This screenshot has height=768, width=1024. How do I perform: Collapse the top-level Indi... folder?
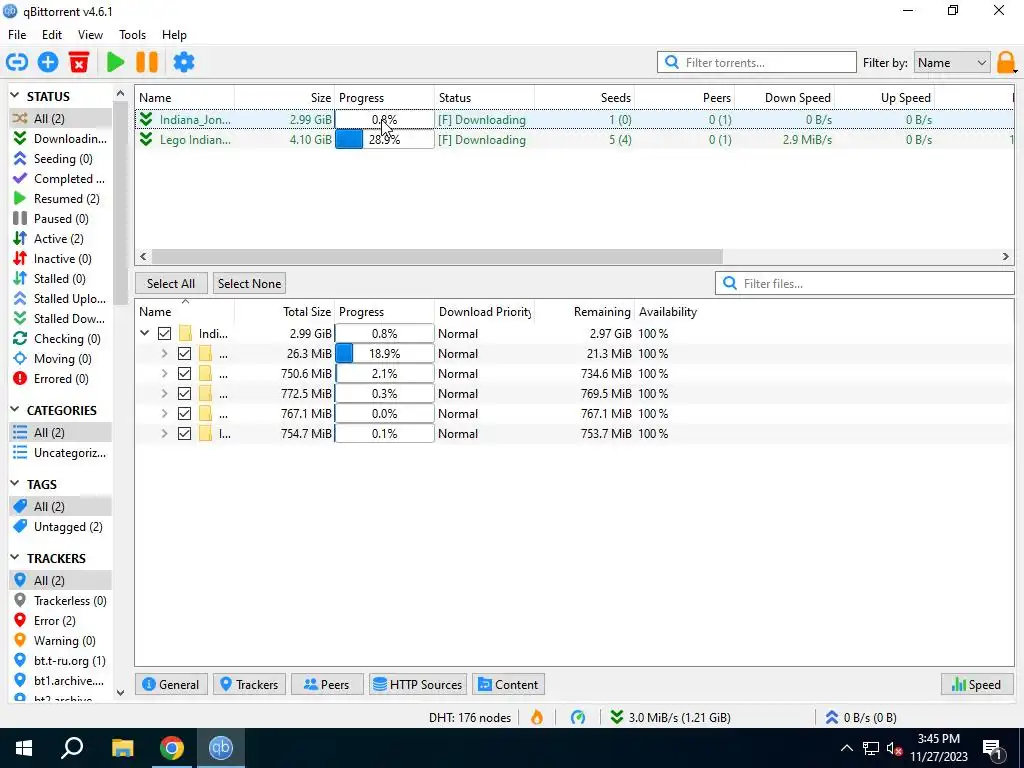tap(144, 334)
